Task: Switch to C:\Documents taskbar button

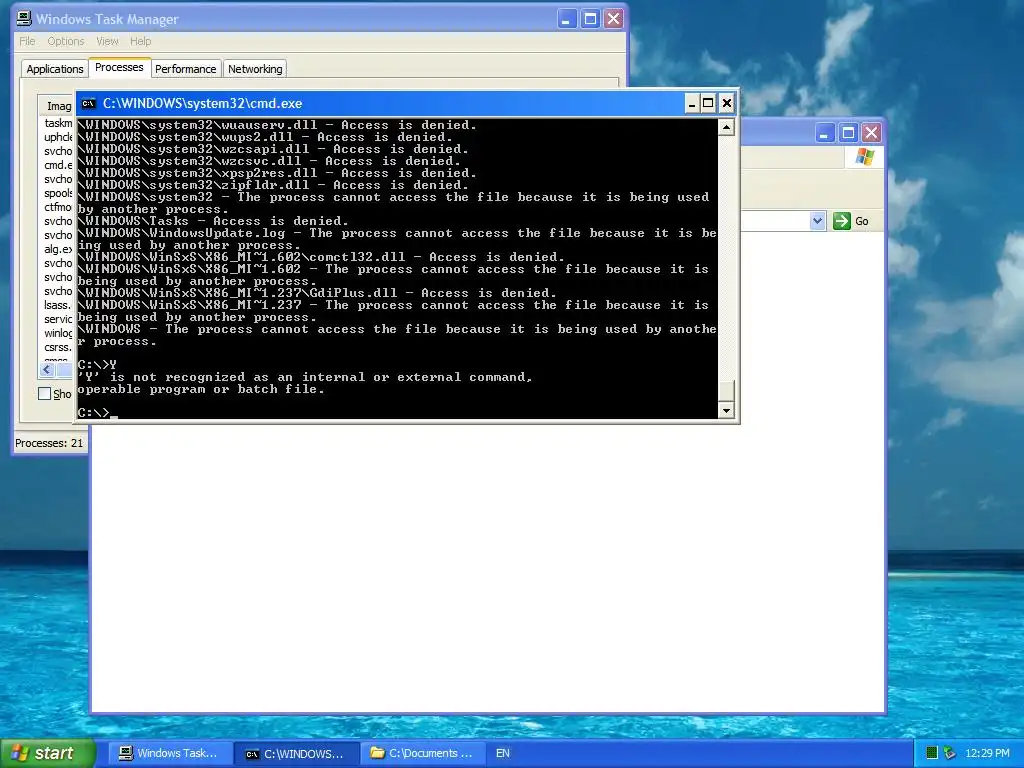Action: pos(422,754)
